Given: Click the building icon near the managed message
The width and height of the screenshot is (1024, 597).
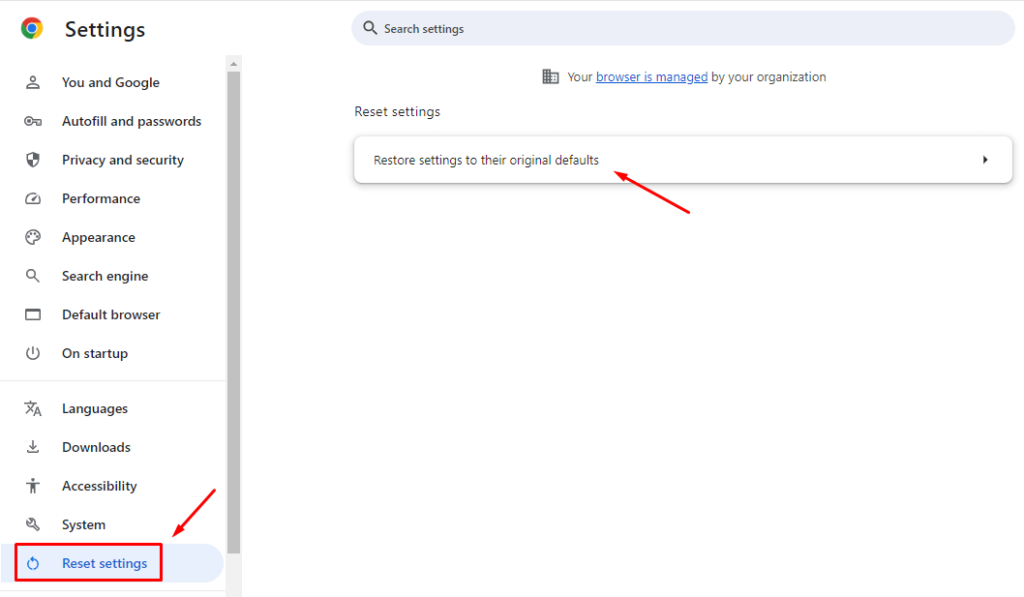Looking at the screenshot, I should 551,76.
